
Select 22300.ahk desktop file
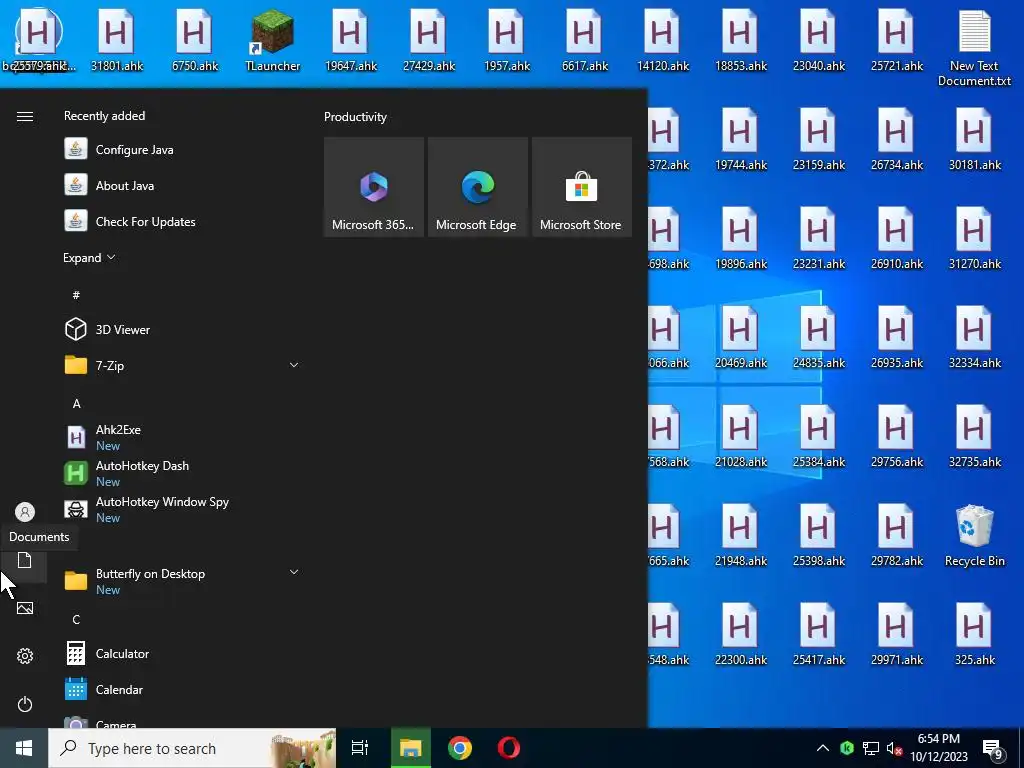(741, 635)
